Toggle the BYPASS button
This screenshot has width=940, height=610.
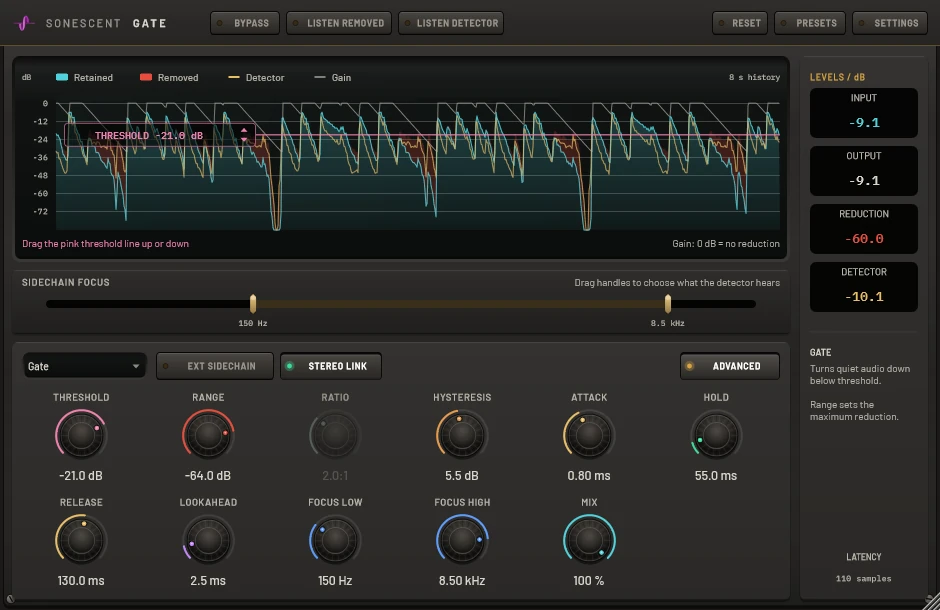[245, 23]
